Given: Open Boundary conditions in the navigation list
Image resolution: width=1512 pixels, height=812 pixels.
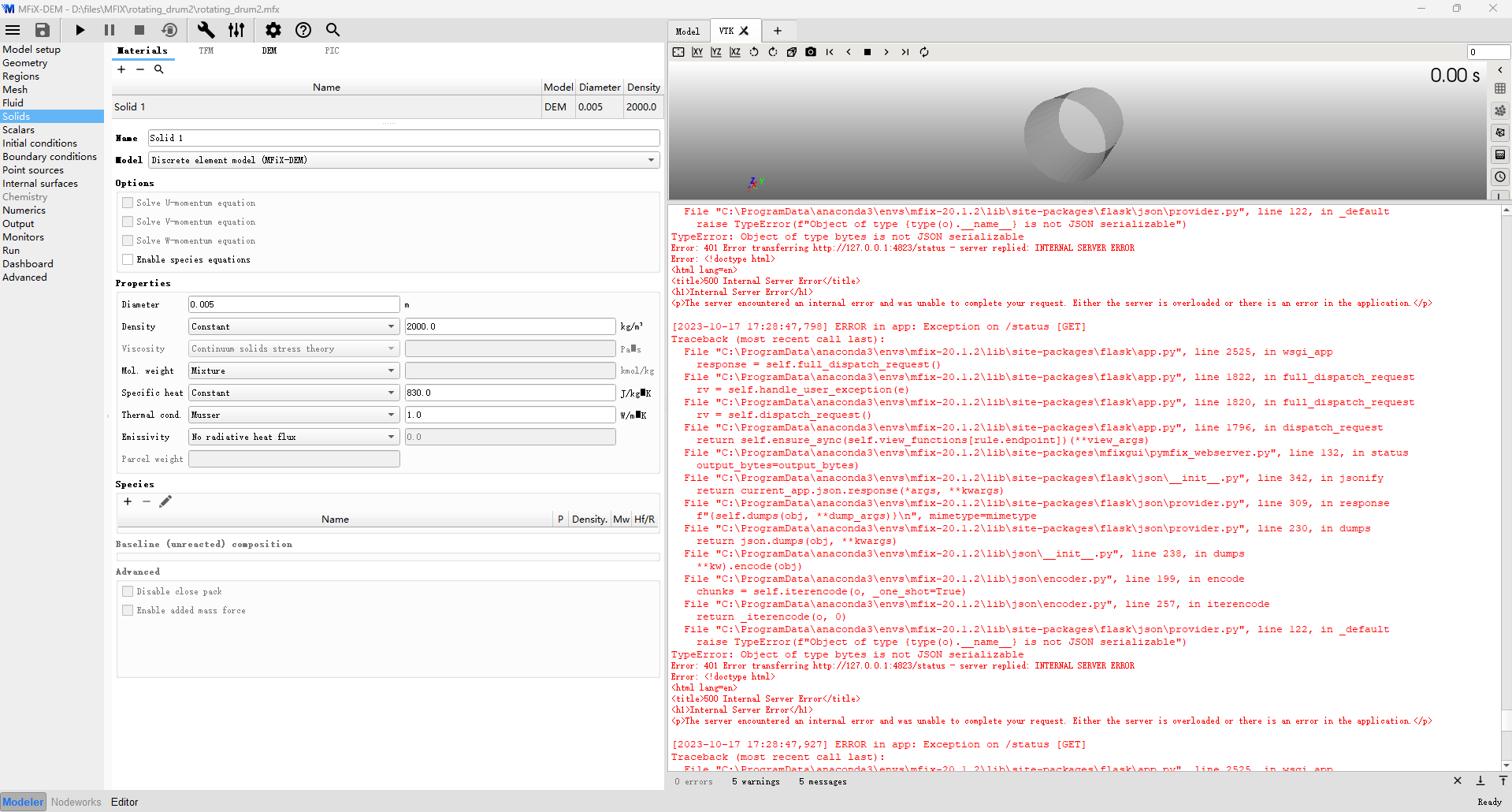Looking at the screenshot, I should tap(50, 157).
